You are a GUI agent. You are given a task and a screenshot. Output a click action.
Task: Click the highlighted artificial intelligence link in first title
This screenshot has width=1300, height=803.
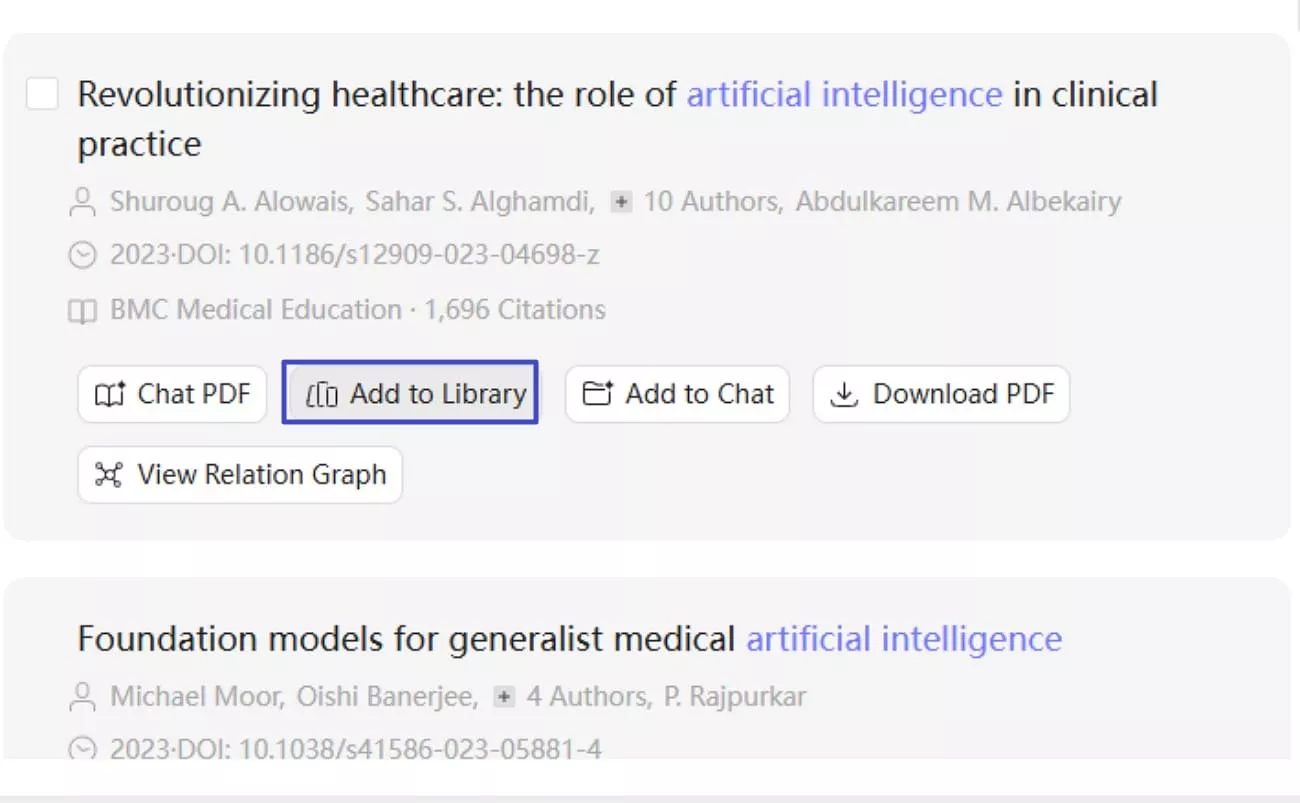844,94
